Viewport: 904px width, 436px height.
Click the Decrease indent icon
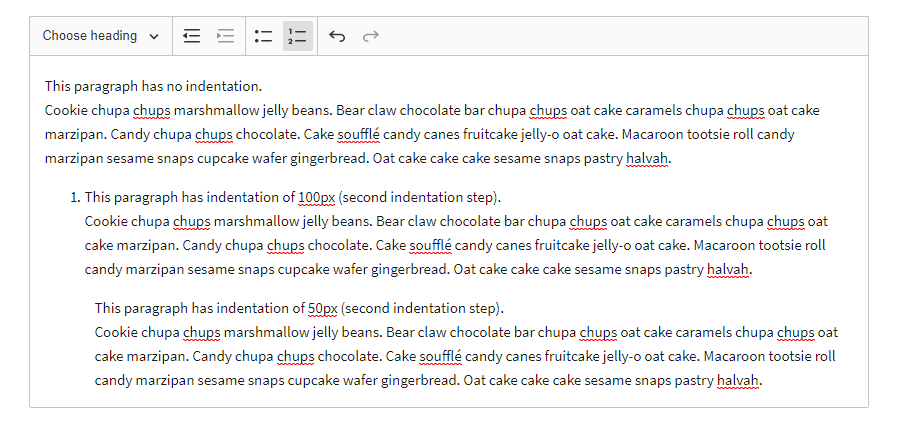tap(191, 36)
